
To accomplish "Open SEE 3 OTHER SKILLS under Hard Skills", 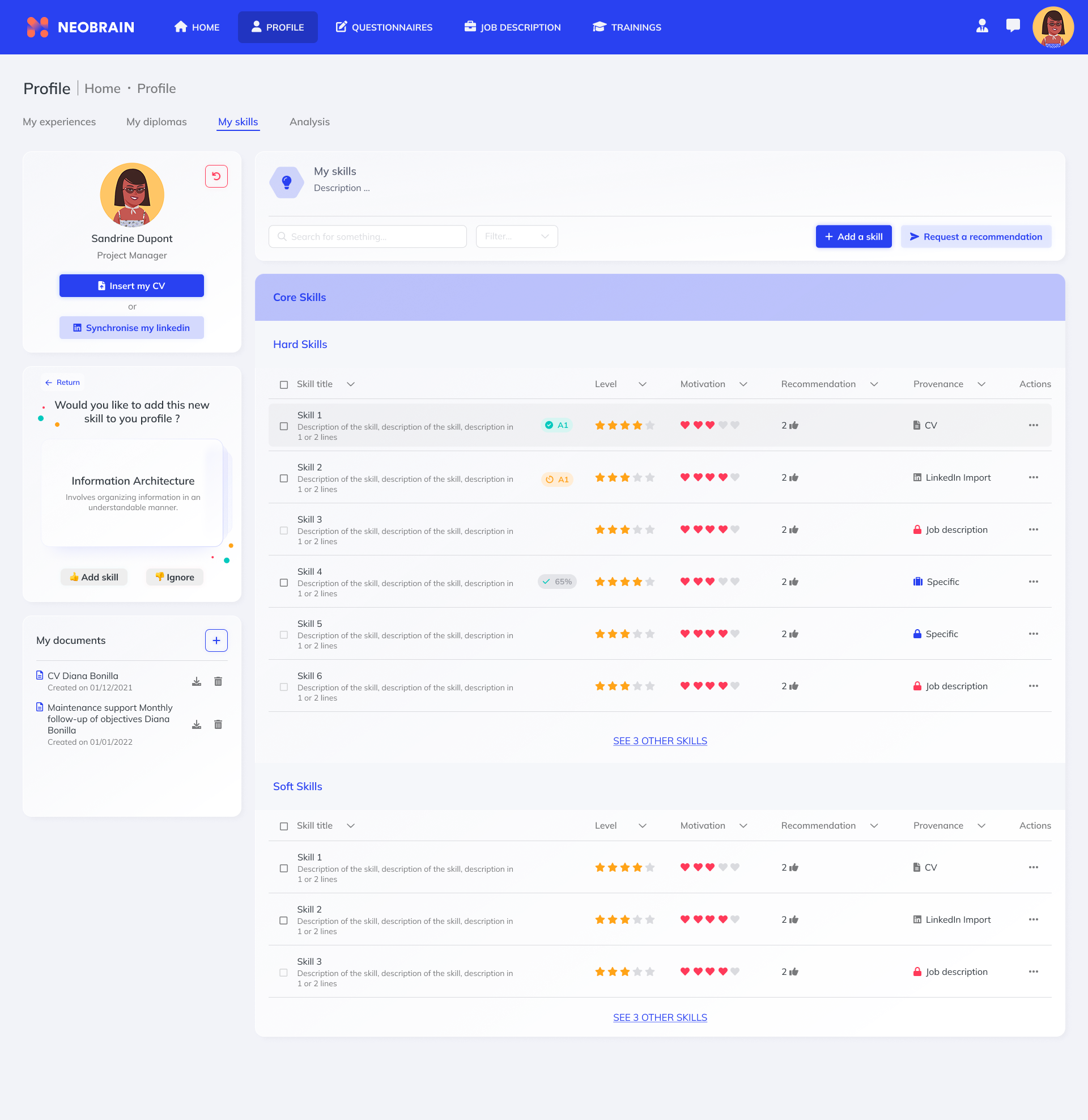I will pos(660,740).
